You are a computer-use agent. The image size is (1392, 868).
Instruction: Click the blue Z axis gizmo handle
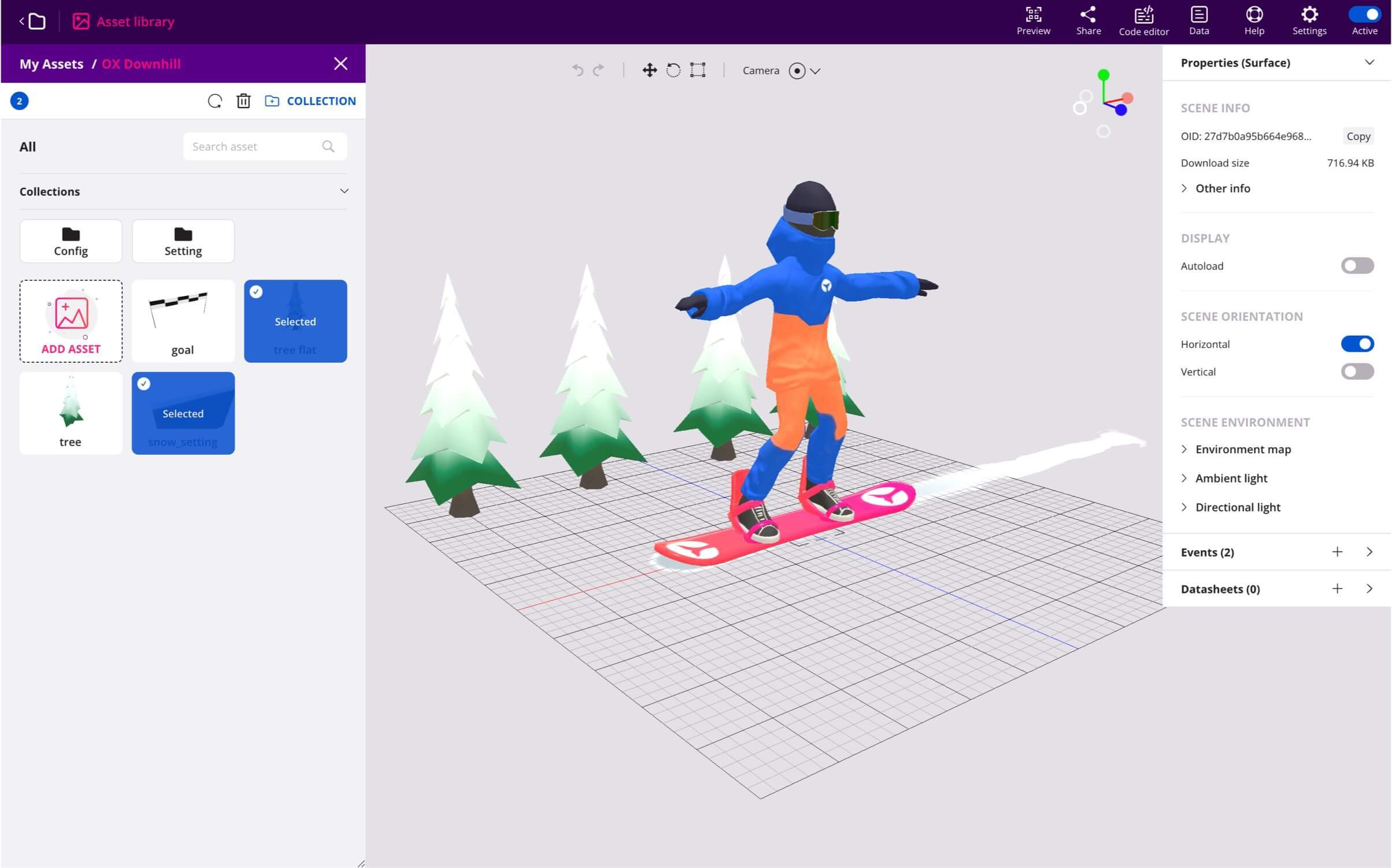click(x=1121, y=110)
